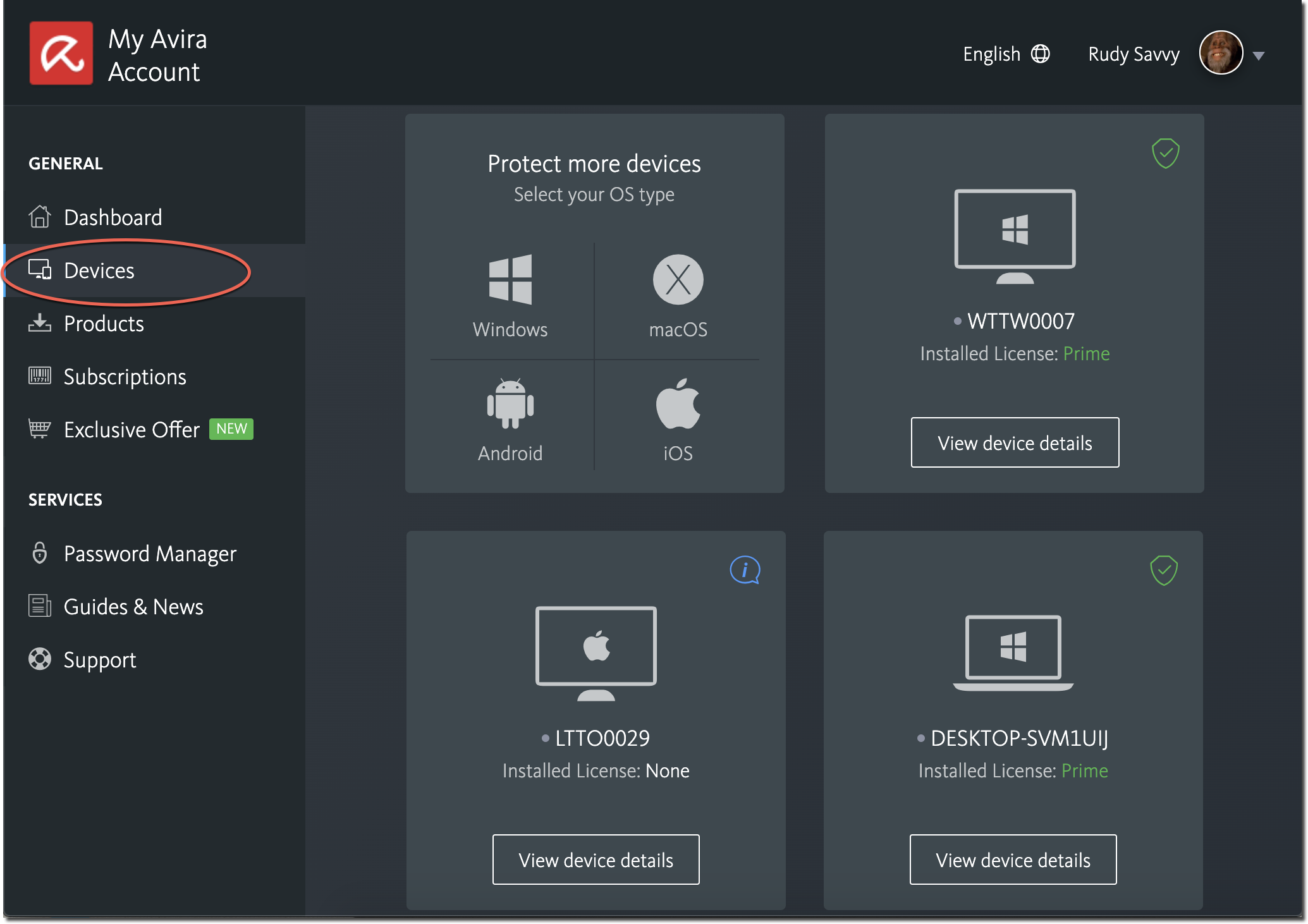
Task: View device details for WTTW0007
Action: click(x=1015, y=442)
